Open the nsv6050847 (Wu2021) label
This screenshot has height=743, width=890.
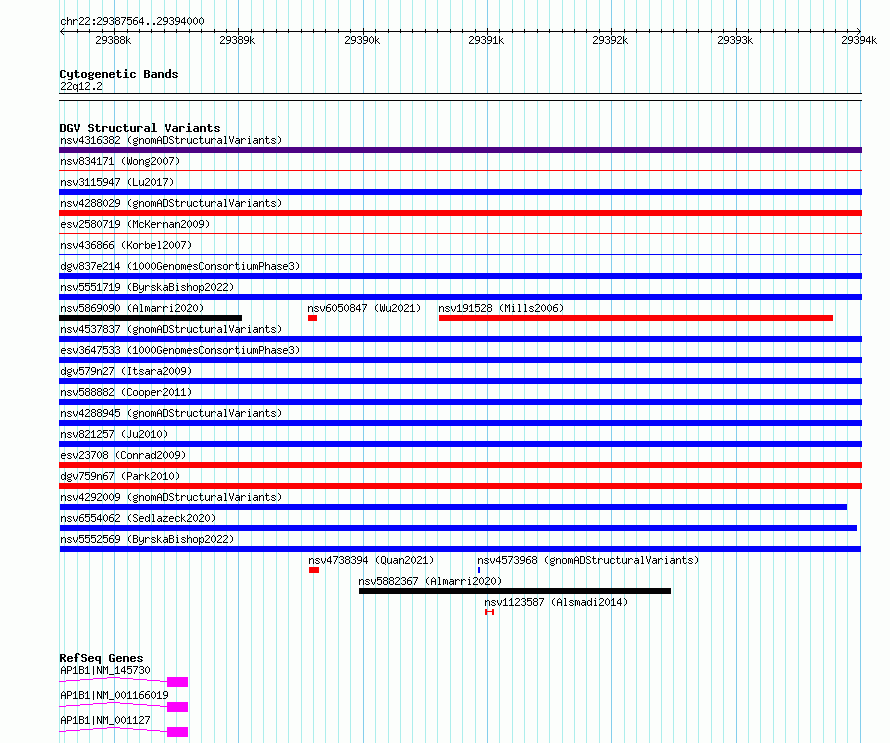364,308
